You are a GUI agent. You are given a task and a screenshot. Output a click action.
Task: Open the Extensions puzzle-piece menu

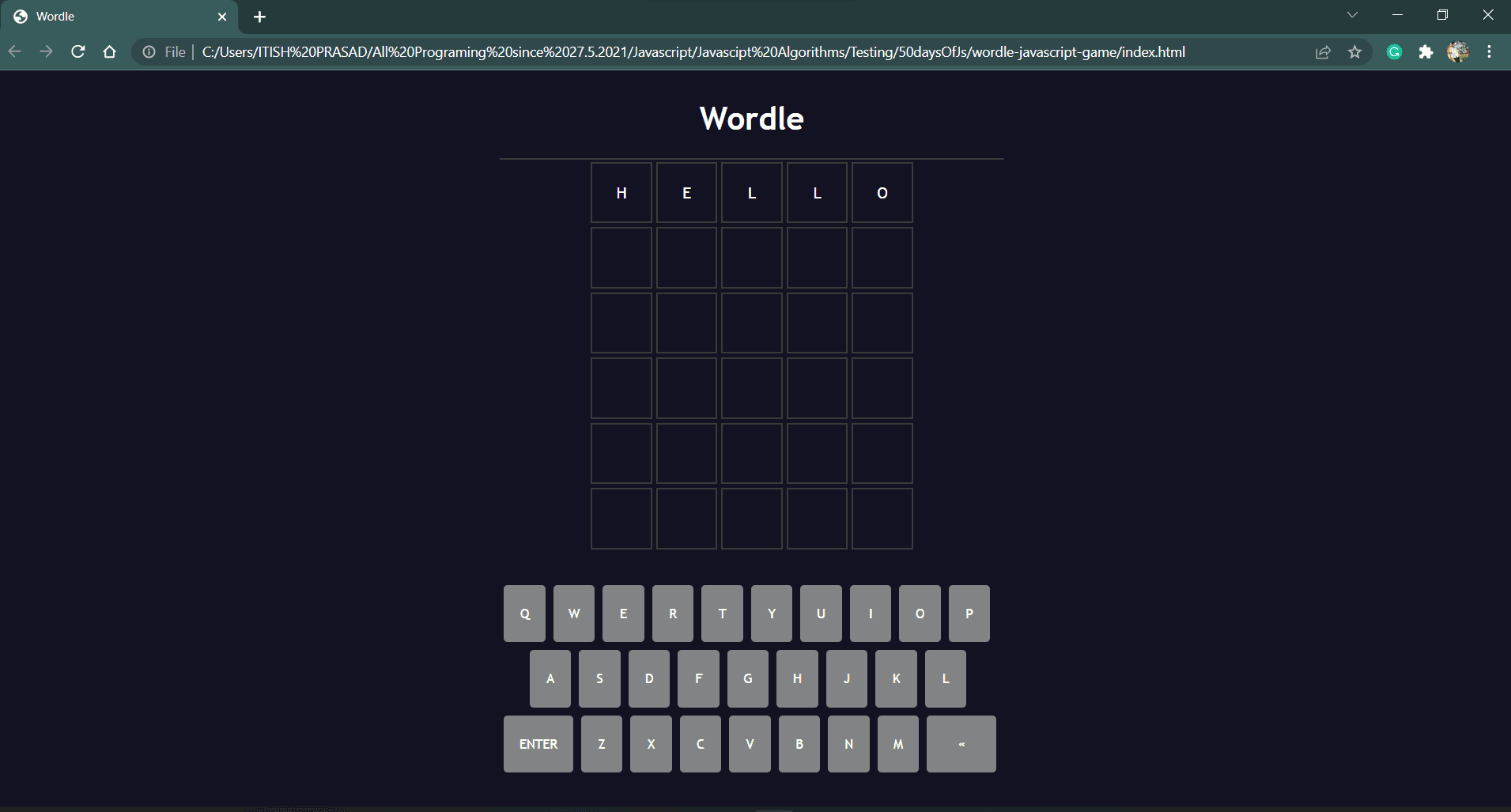click(x=1426, y=52)
